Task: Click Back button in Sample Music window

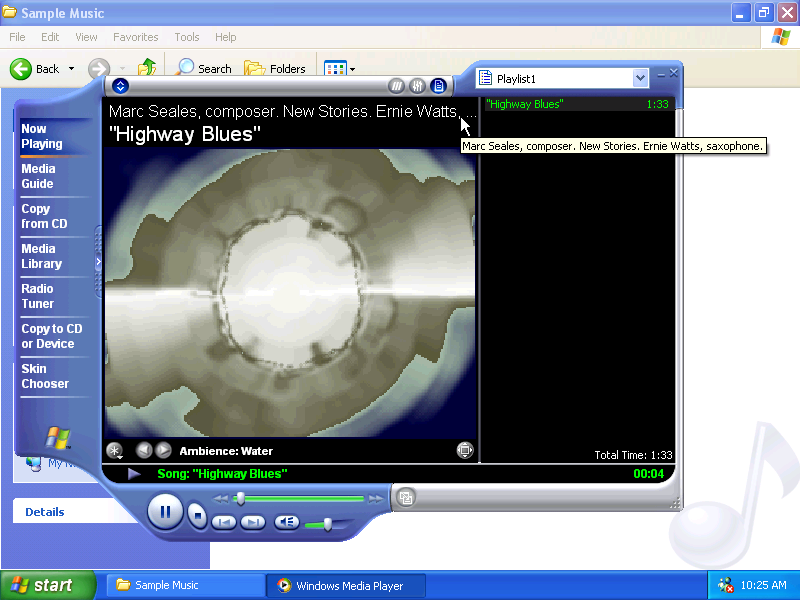Action: (35, 69)
